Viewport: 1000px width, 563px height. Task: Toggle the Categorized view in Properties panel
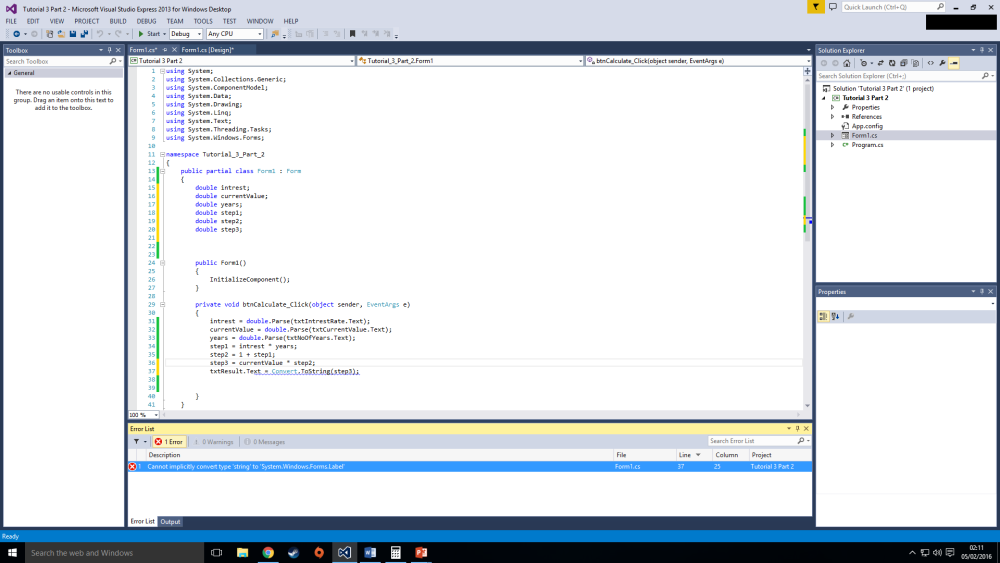click(x=823, y=316)
